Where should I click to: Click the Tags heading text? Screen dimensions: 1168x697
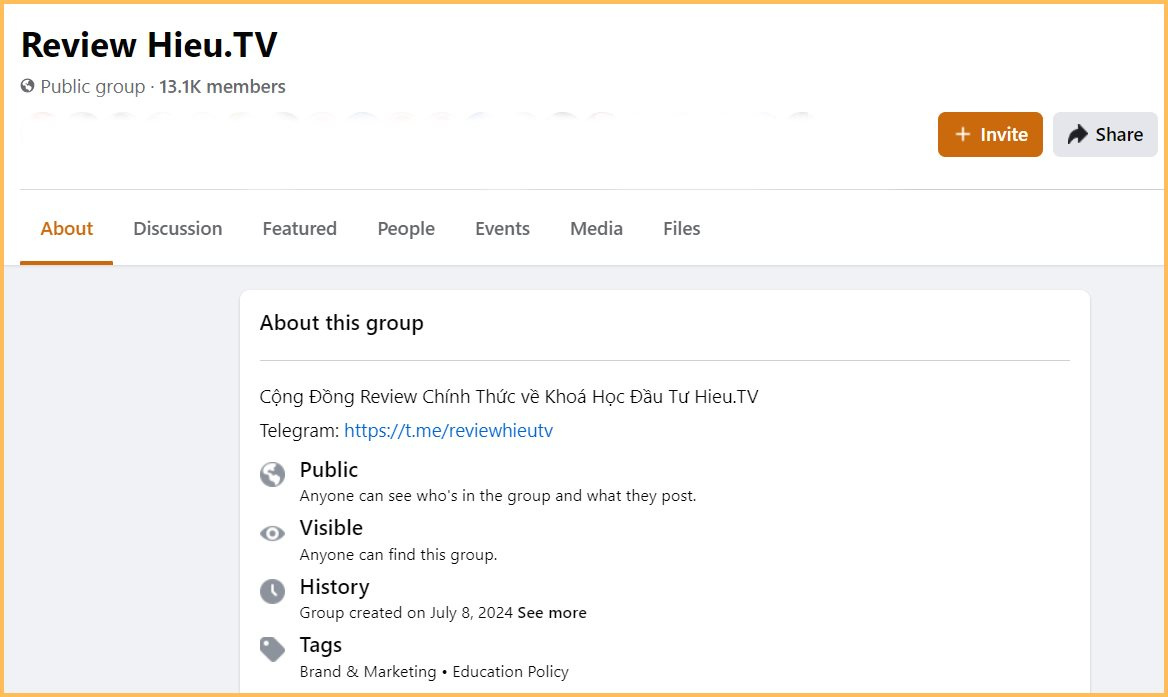point(320,645)
